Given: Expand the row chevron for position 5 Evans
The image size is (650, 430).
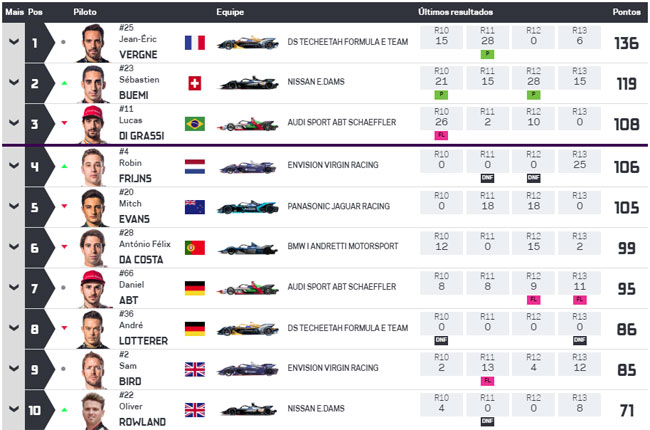Looking at the screenshot, I should (14, 206).
